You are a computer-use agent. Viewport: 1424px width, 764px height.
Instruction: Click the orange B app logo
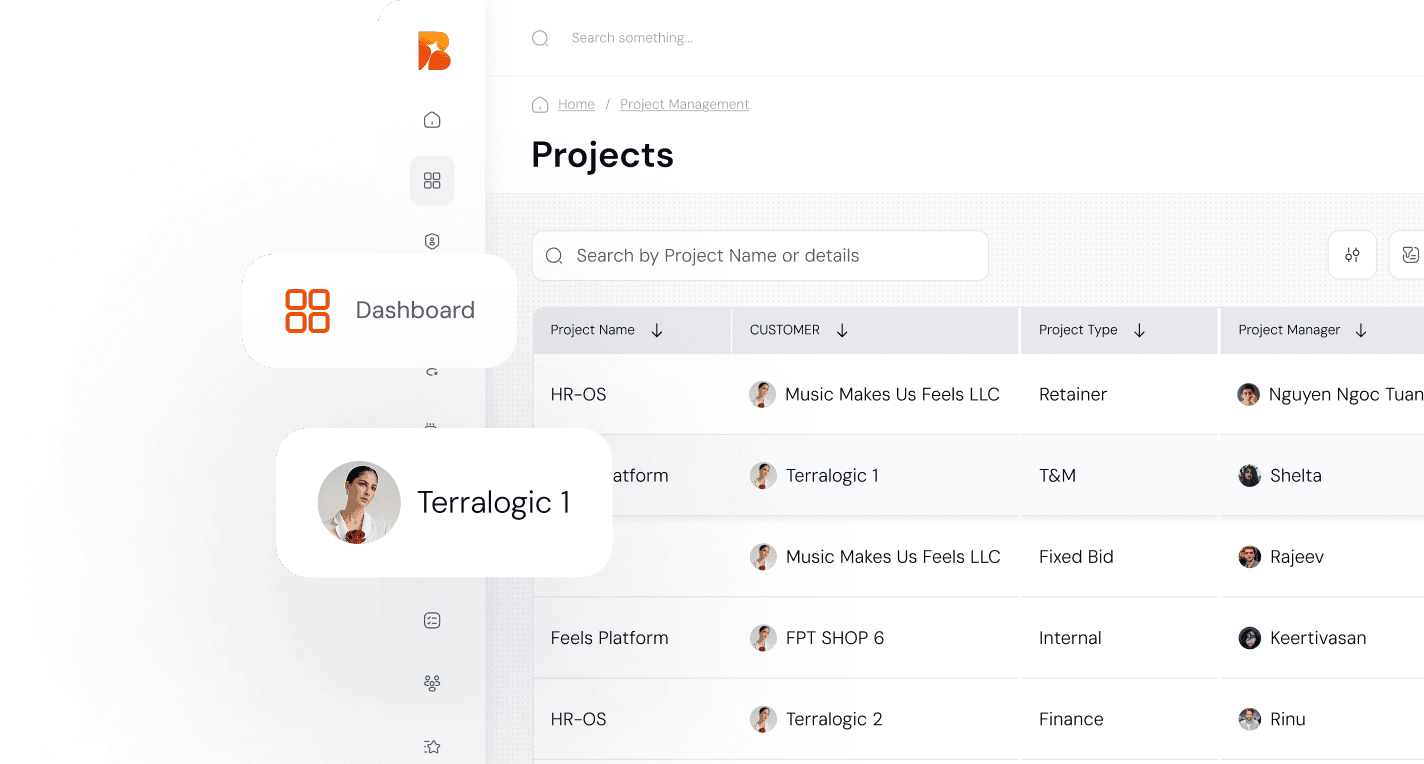point(434,51)
